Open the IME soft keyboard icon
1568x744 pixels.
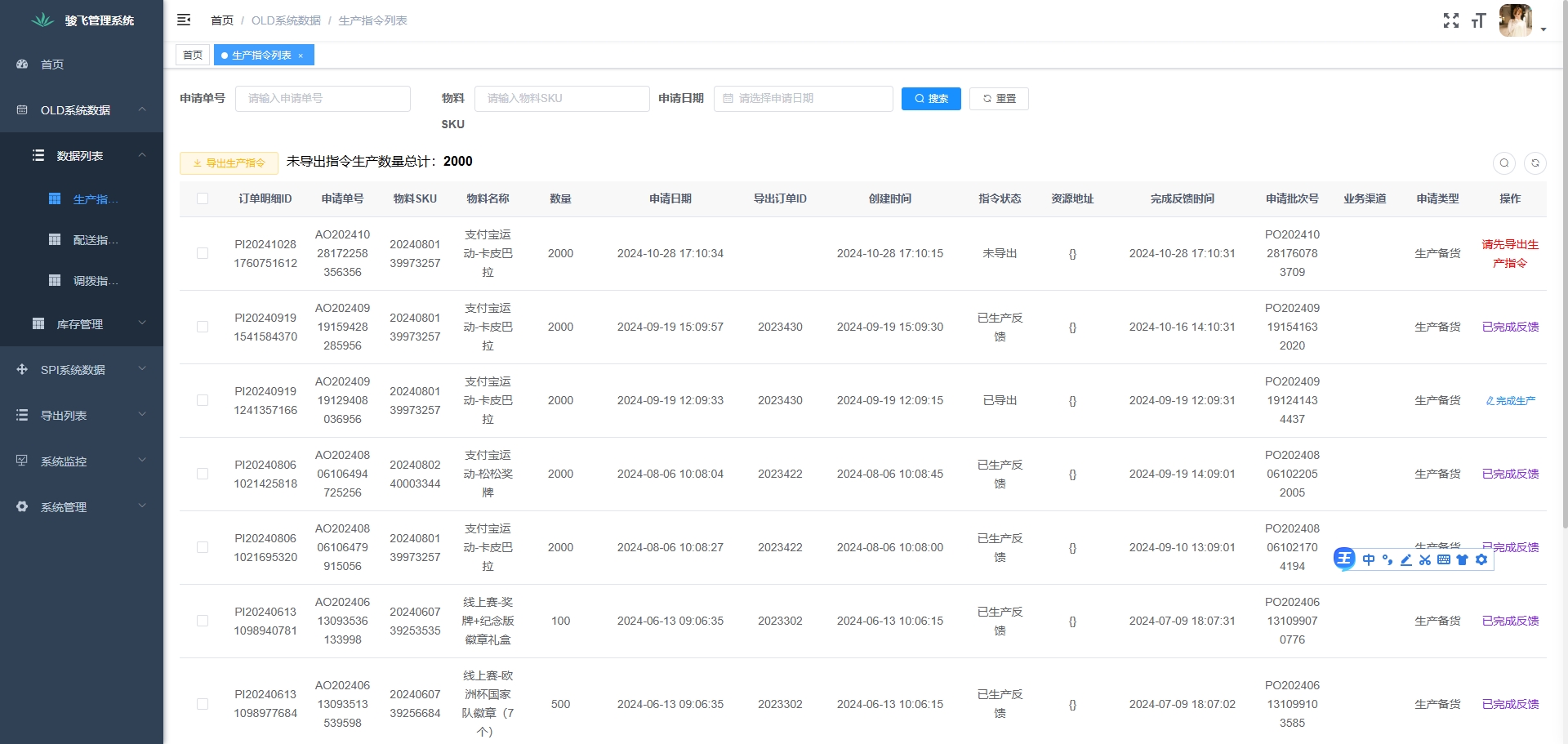(x=1444, y=559)
